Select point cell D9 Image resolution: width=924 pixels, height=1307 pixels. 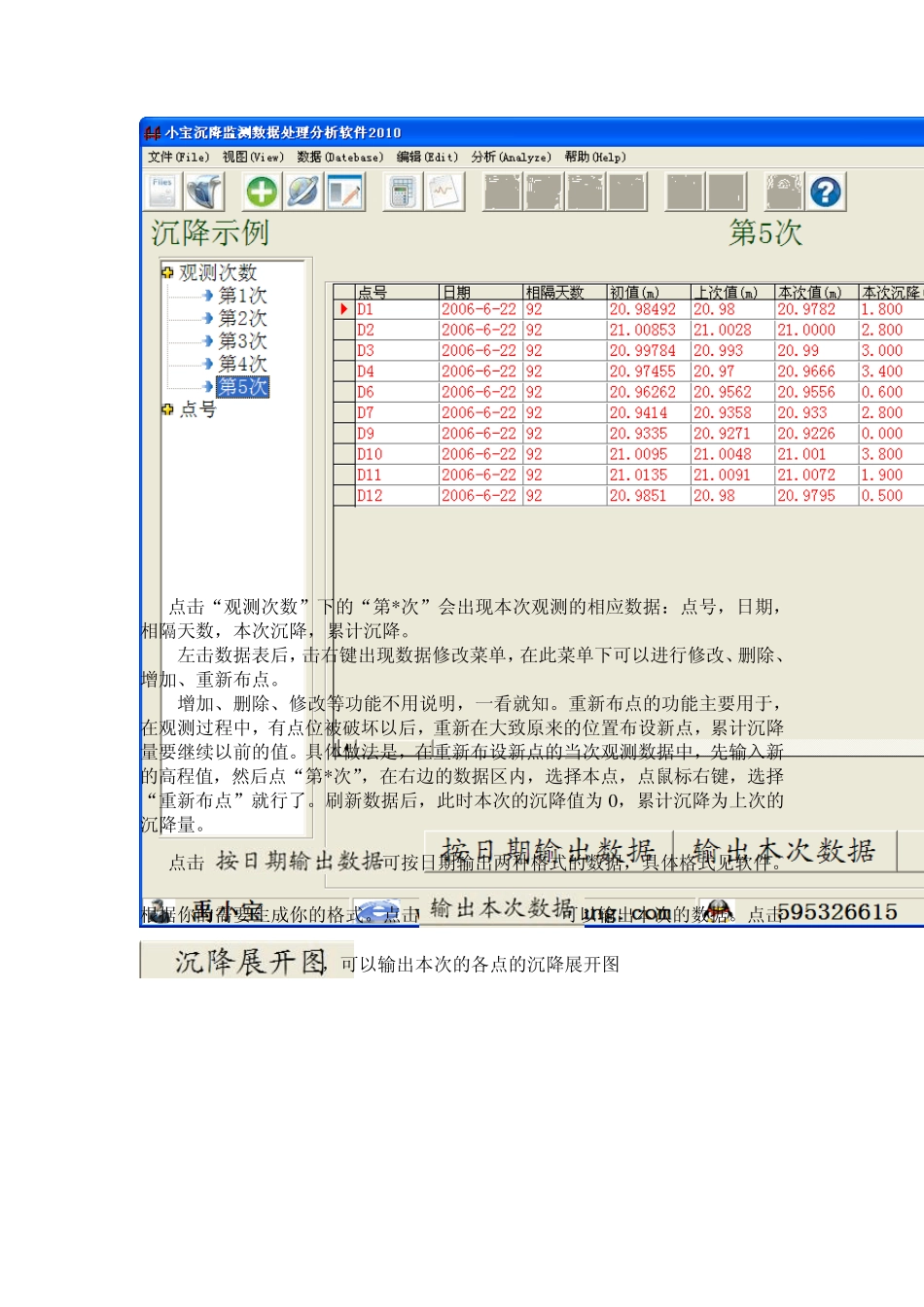[397, 434]
